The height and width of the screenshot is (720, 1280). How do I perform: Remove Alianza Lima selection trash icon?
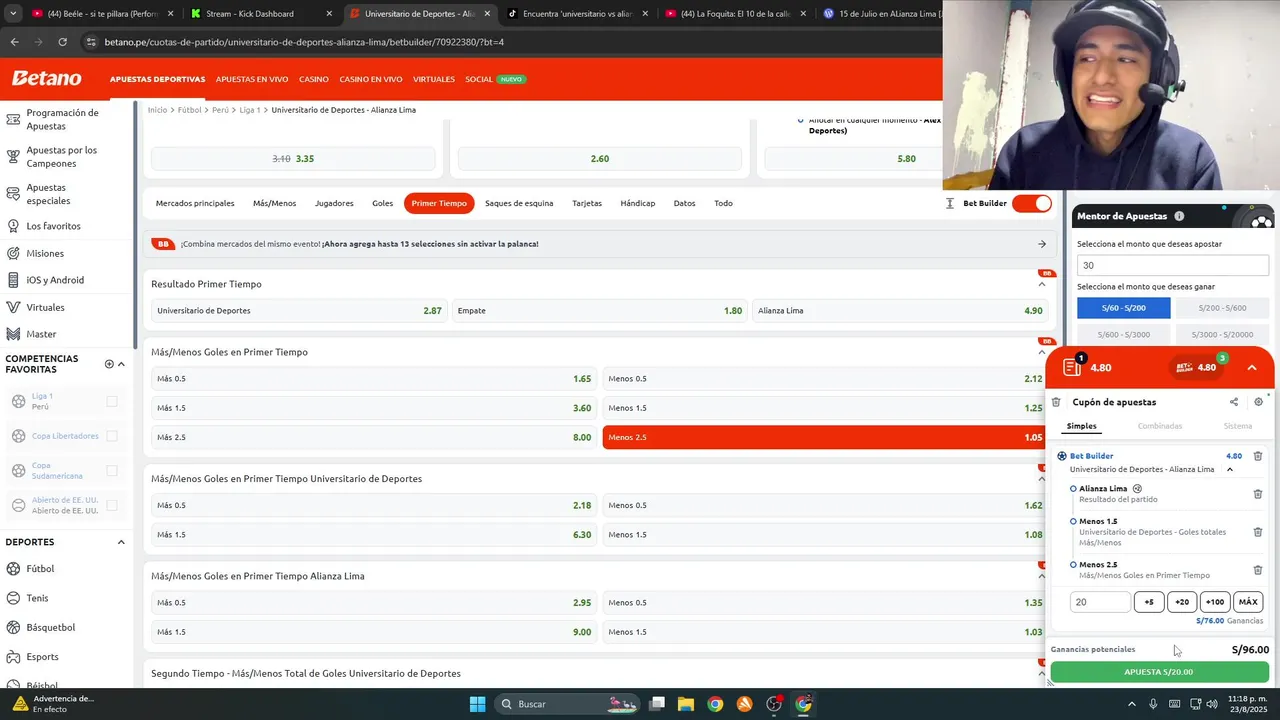coord(1258,494)
